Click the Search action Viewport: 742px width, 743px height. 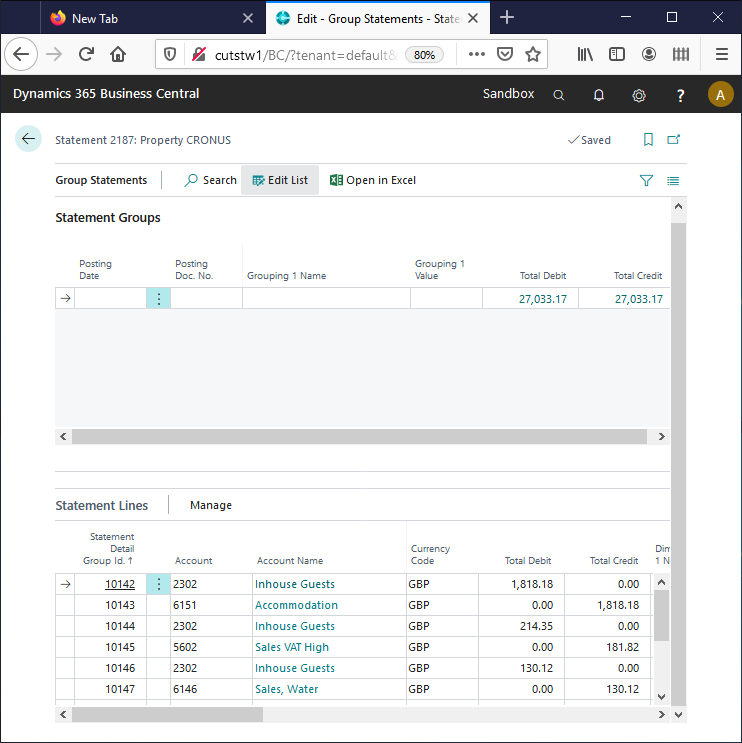point(210,180)
